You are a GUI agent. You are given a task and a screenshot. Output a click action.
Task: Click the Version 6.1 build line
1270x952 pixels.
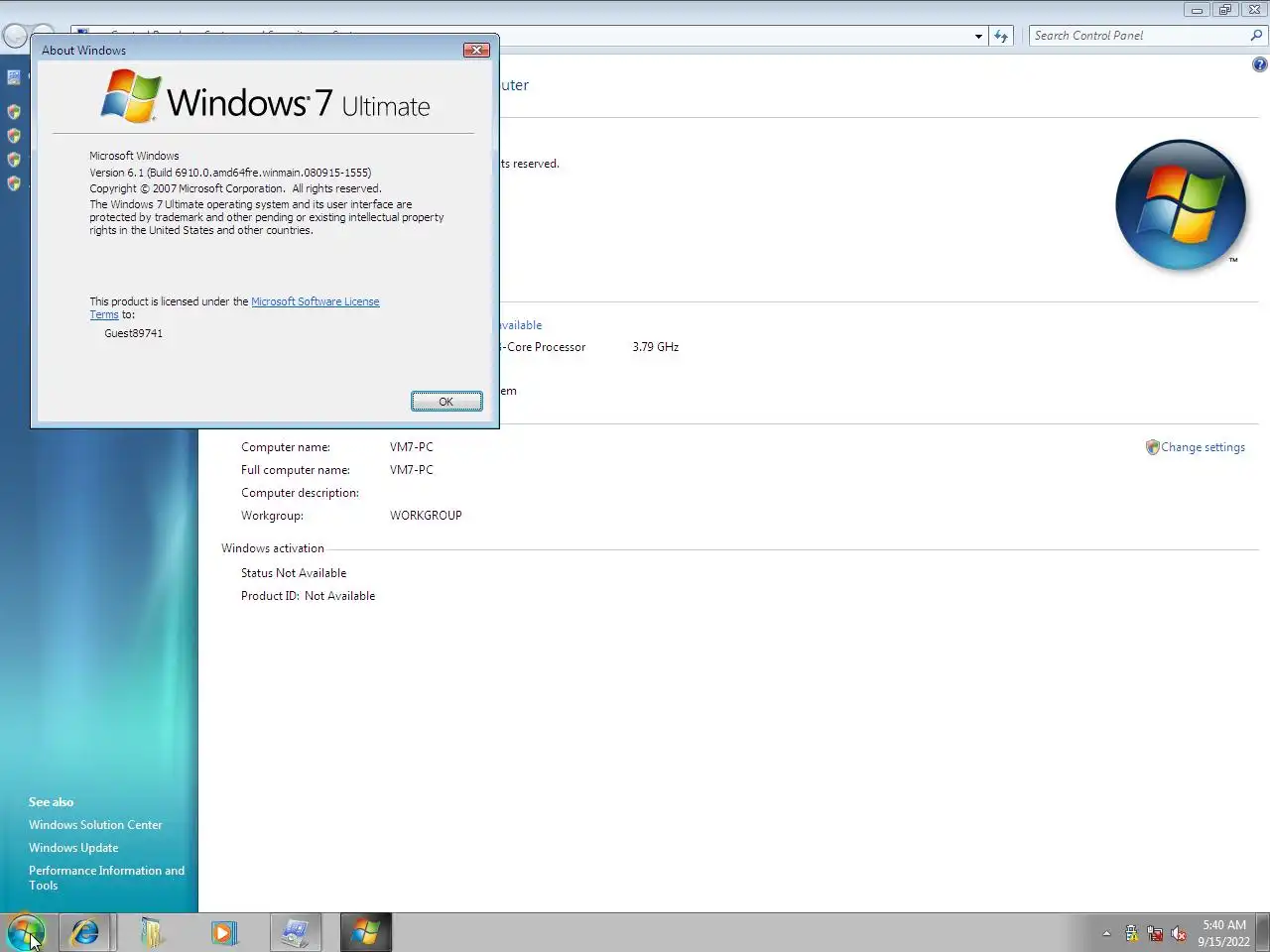click(x=230, y=173)
